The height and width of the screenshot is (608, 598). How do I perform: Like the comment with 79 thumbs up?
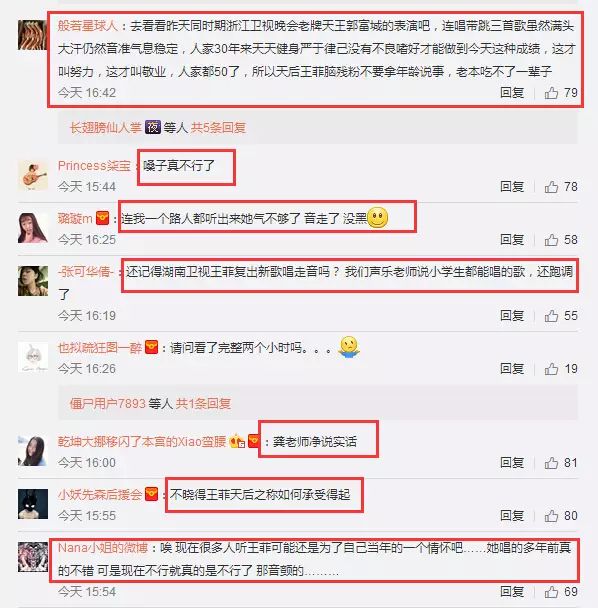[x=551, y=93]
